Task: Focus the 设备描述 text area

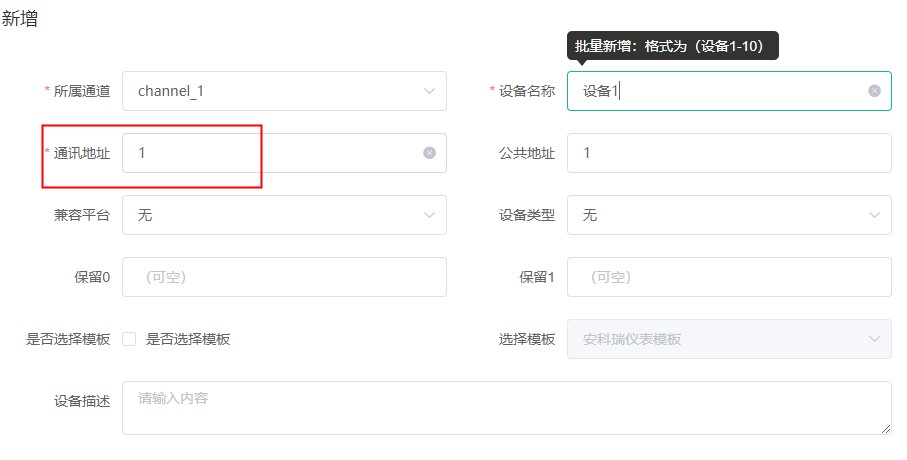Action: tap(507, 408)
